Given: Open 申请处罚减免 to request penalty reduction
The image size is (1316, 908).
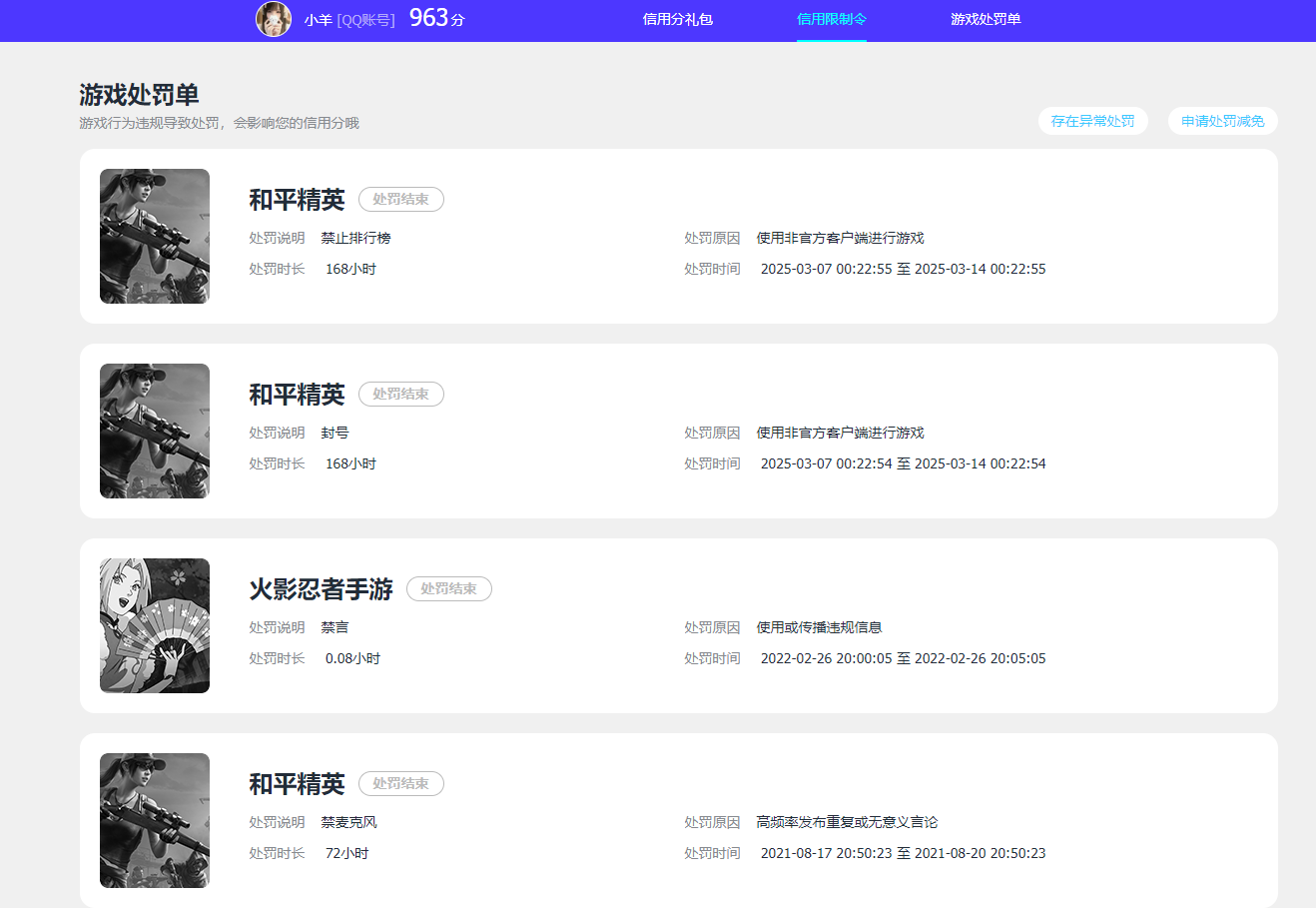Looking at the screenshot, I should click(x=1222, y=120).
